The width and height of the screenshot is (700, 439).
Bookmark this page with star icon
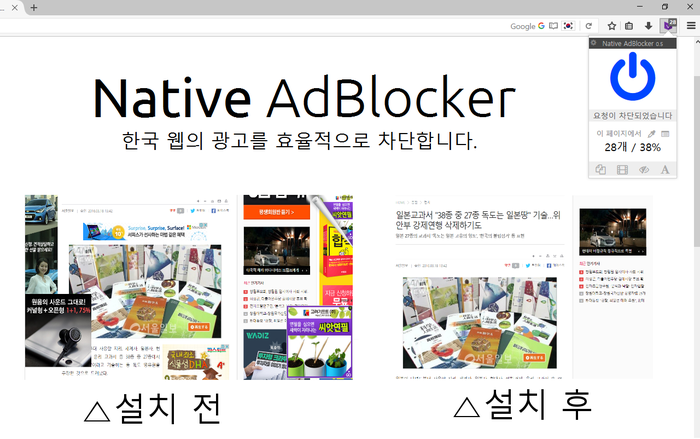pyautogui.click(x=612, y=26)
